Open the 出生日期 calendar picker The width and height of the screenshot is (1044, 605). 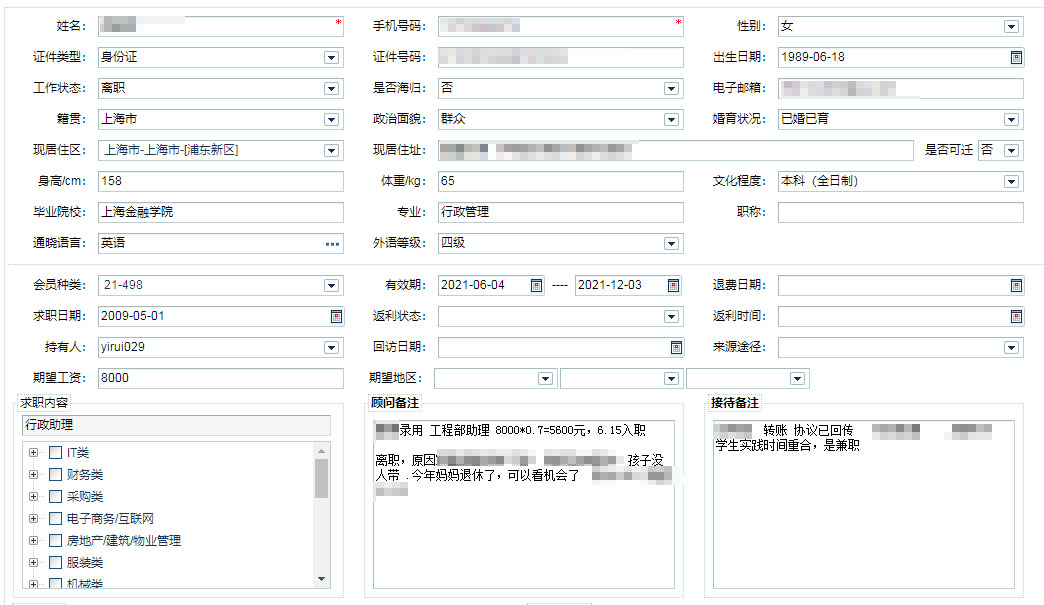point(1016,57)
